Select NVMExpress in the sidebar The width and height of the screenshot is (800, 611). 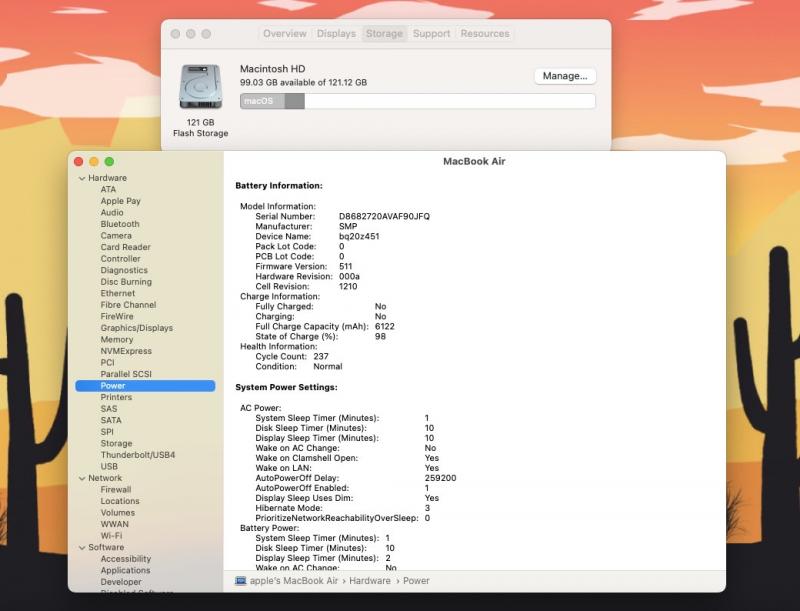pyautogui.click(x=126, y=351)
